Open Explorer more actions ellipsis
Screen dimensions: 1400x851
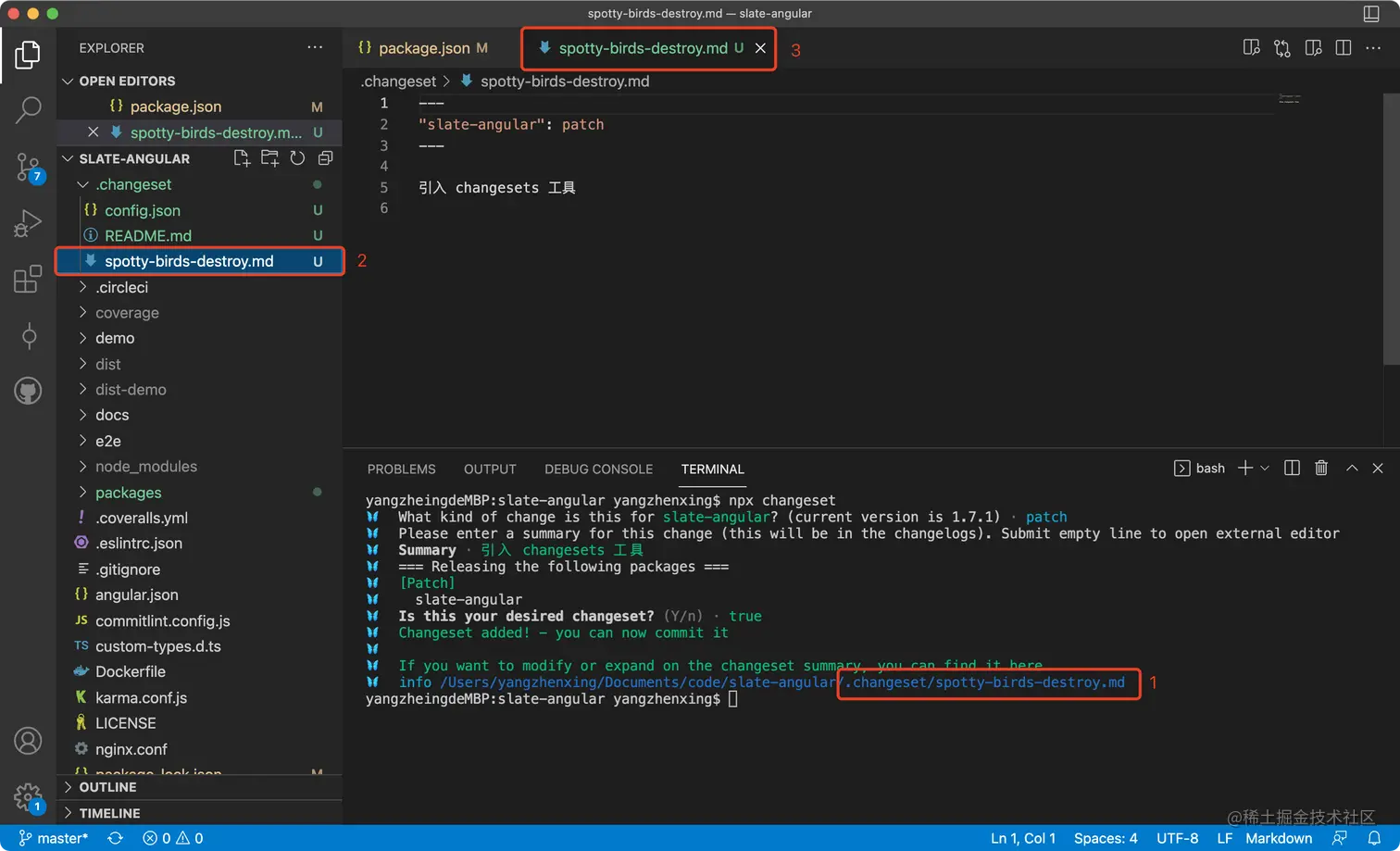pos(315,47)
